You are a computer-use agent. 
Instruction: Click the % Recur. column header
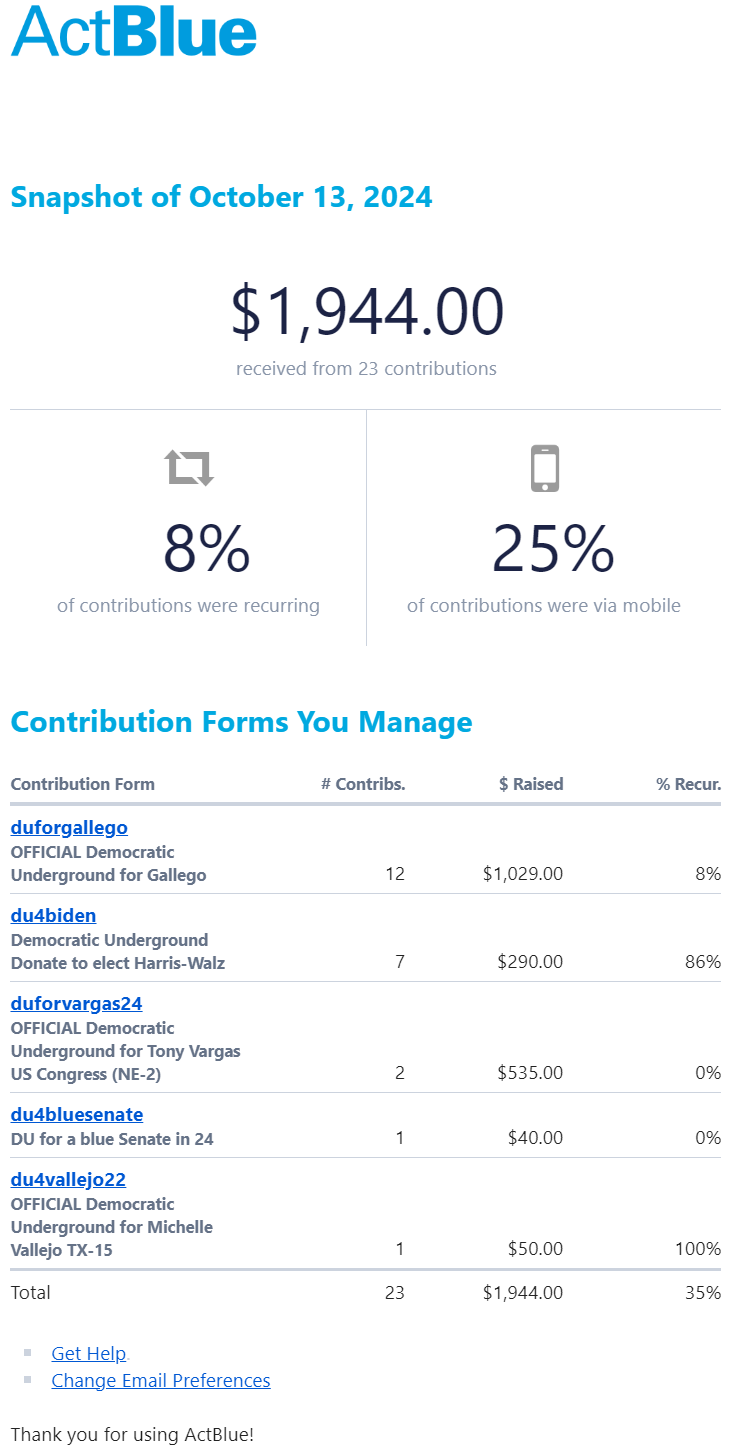coord(689,784)
